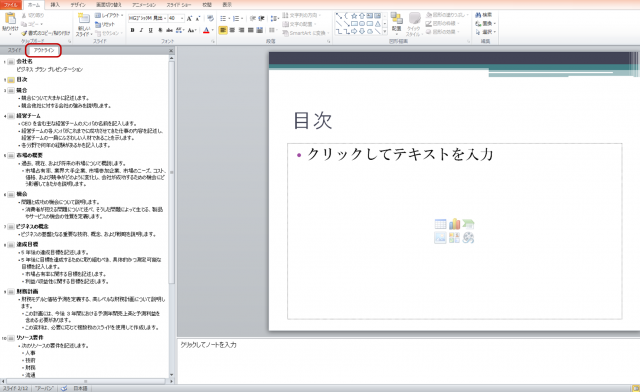Click the Increase Font Size icon
640x392 pixels.
tap(189, 18)
